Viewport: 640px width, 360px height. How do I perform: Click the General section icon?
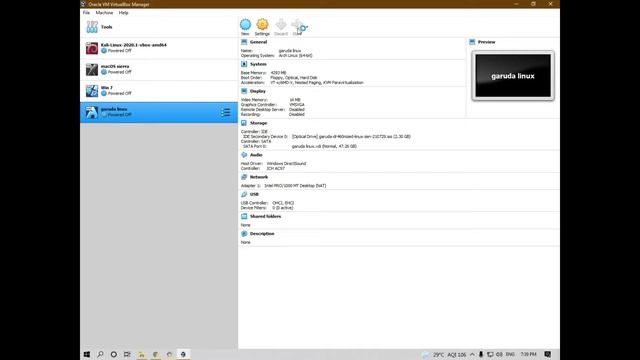pos(244,42)
